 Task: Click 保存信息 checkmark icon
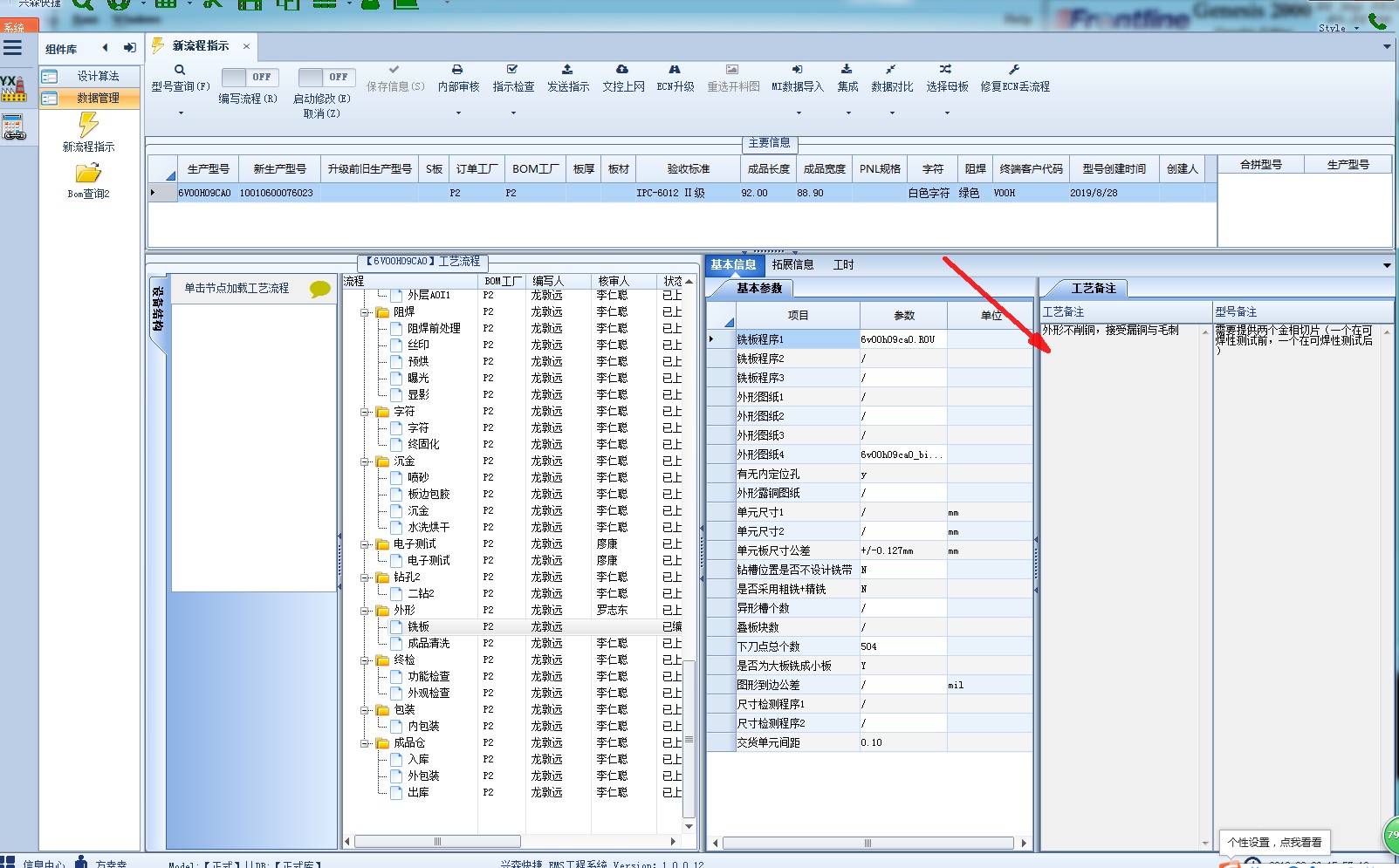coord(394,69)
